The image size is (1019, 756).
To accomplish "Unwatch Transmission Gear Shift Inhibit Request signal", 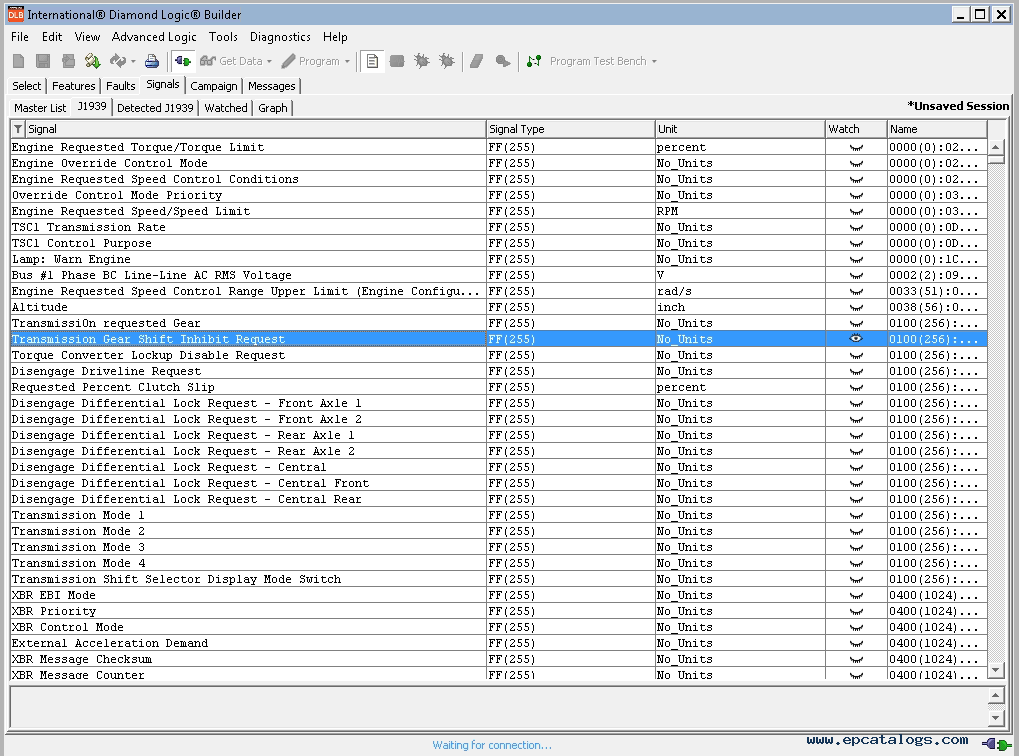I will click(856, 339).
